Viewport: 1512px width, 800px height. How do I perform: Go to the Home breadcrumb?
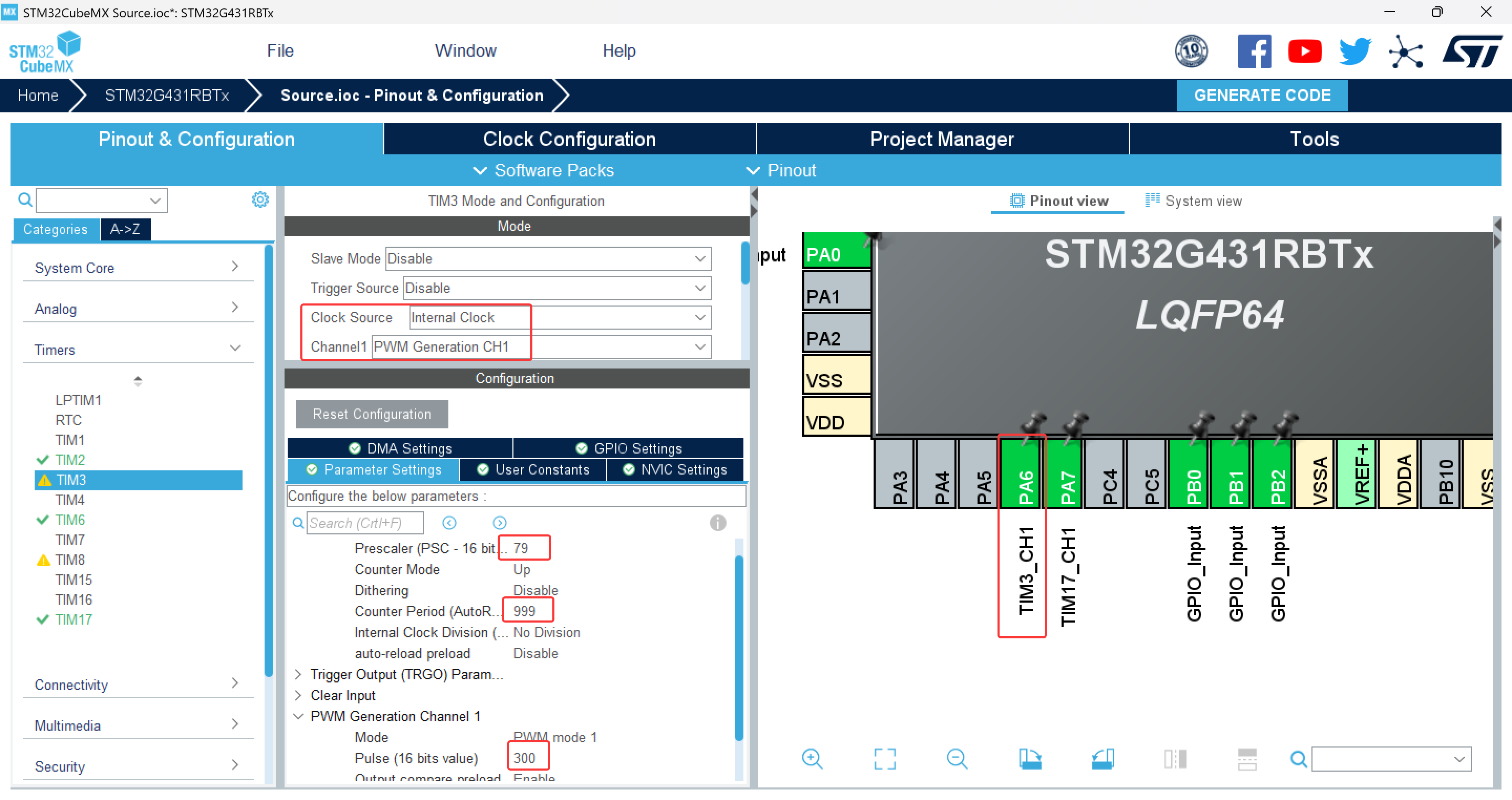38,95
